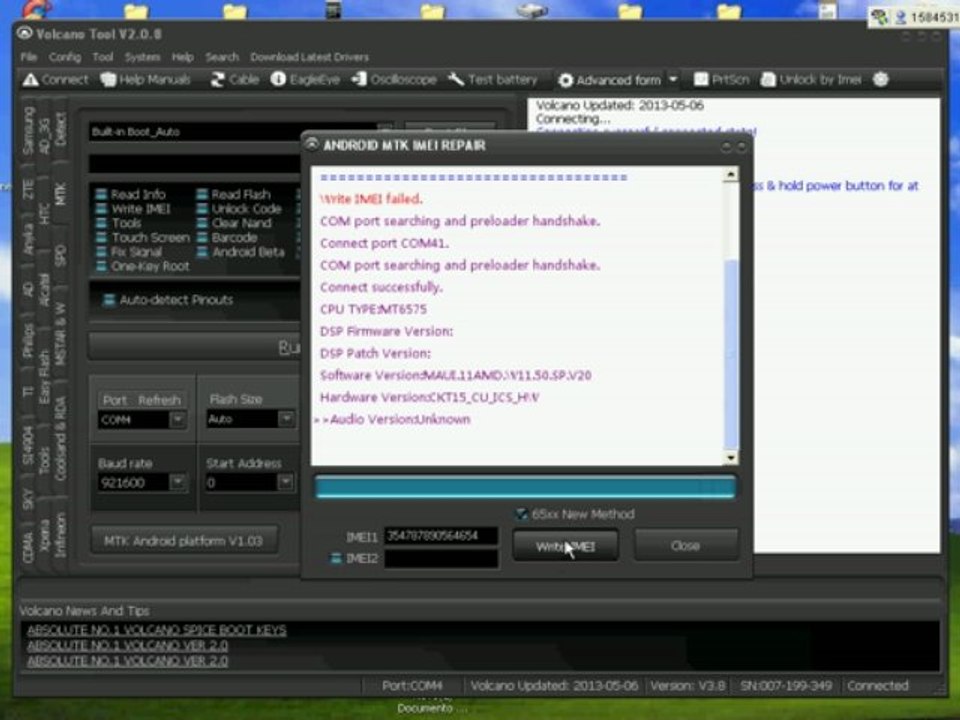This screenshot has height=720, width=960.
Task: Take a screenshot with PrtScn
Action: 721,80
